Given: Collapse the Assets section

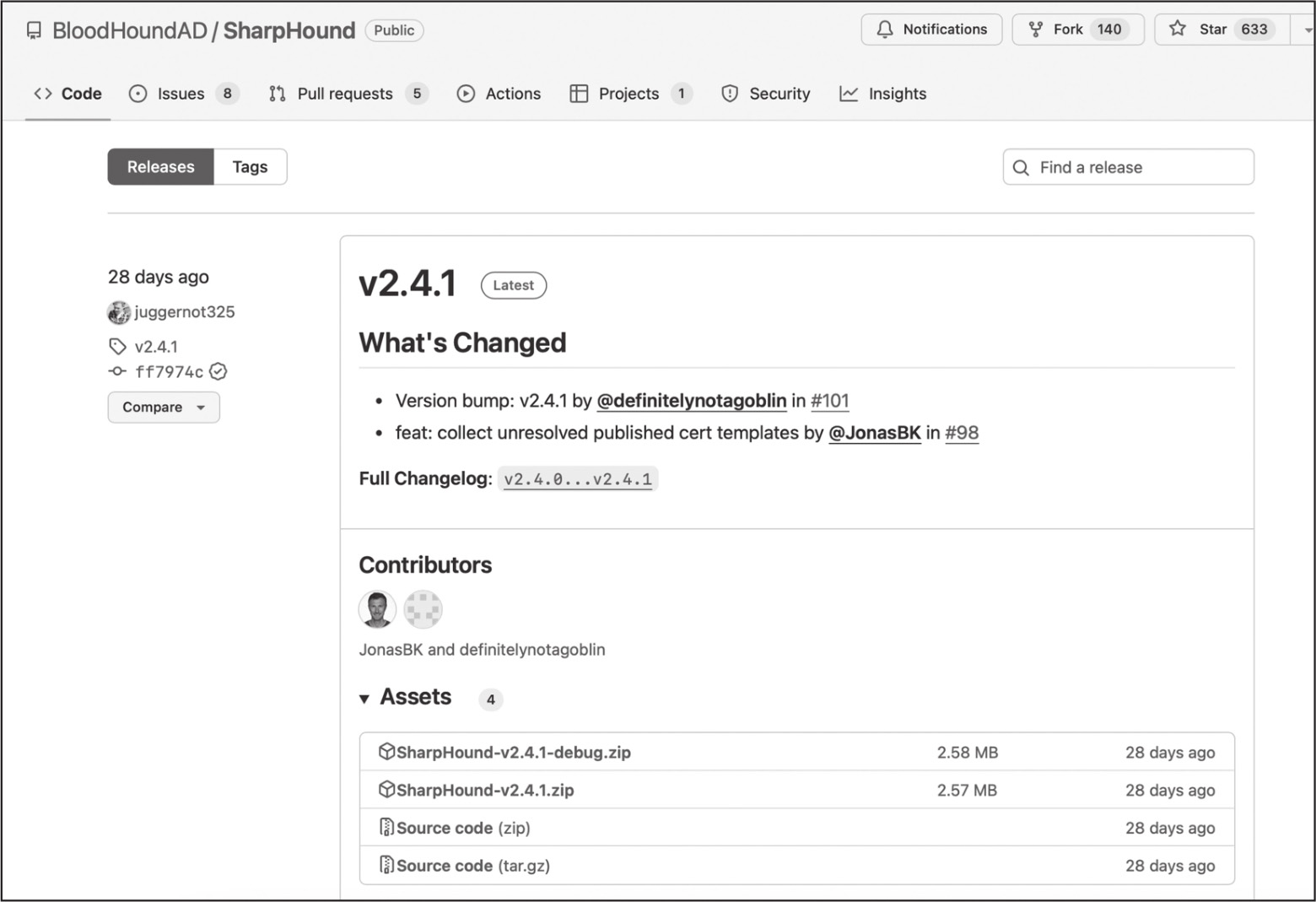Looking at the screenshot, I should 364,699.
